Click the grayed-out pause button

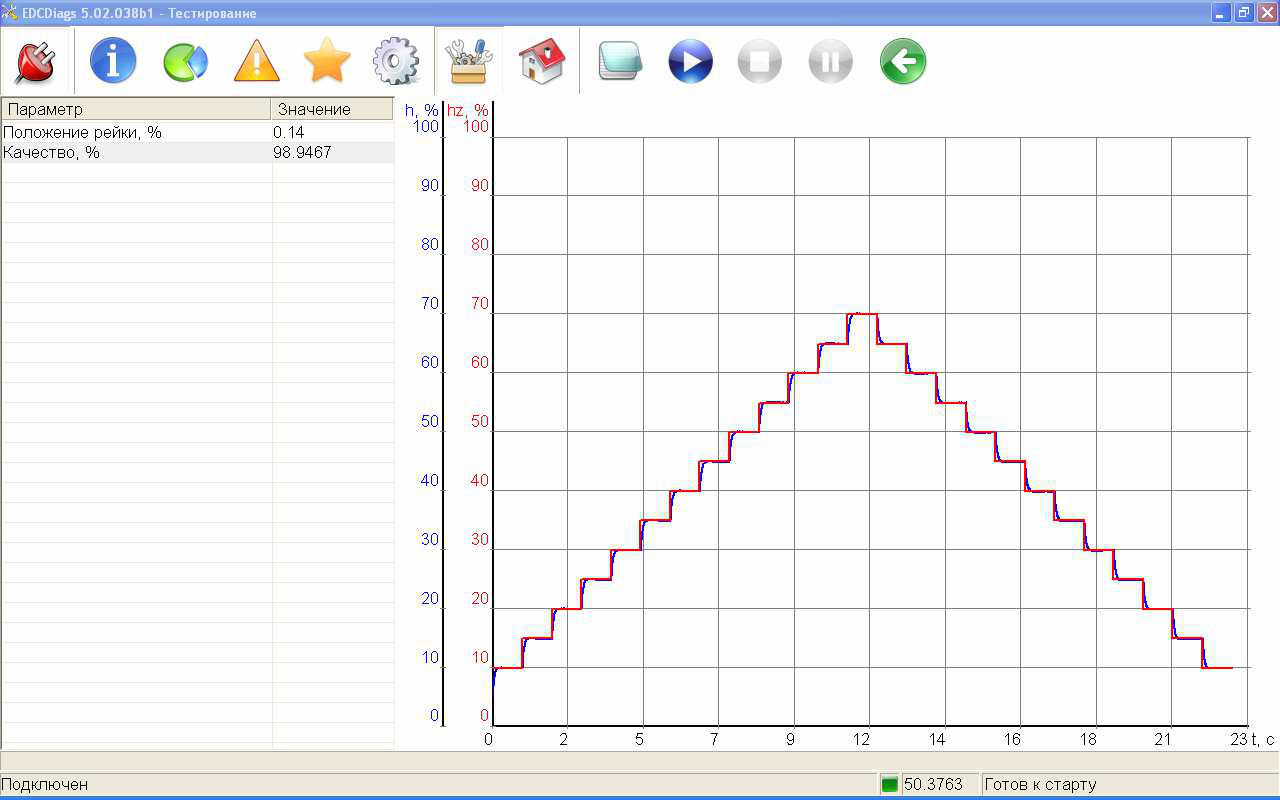point(830,62)
